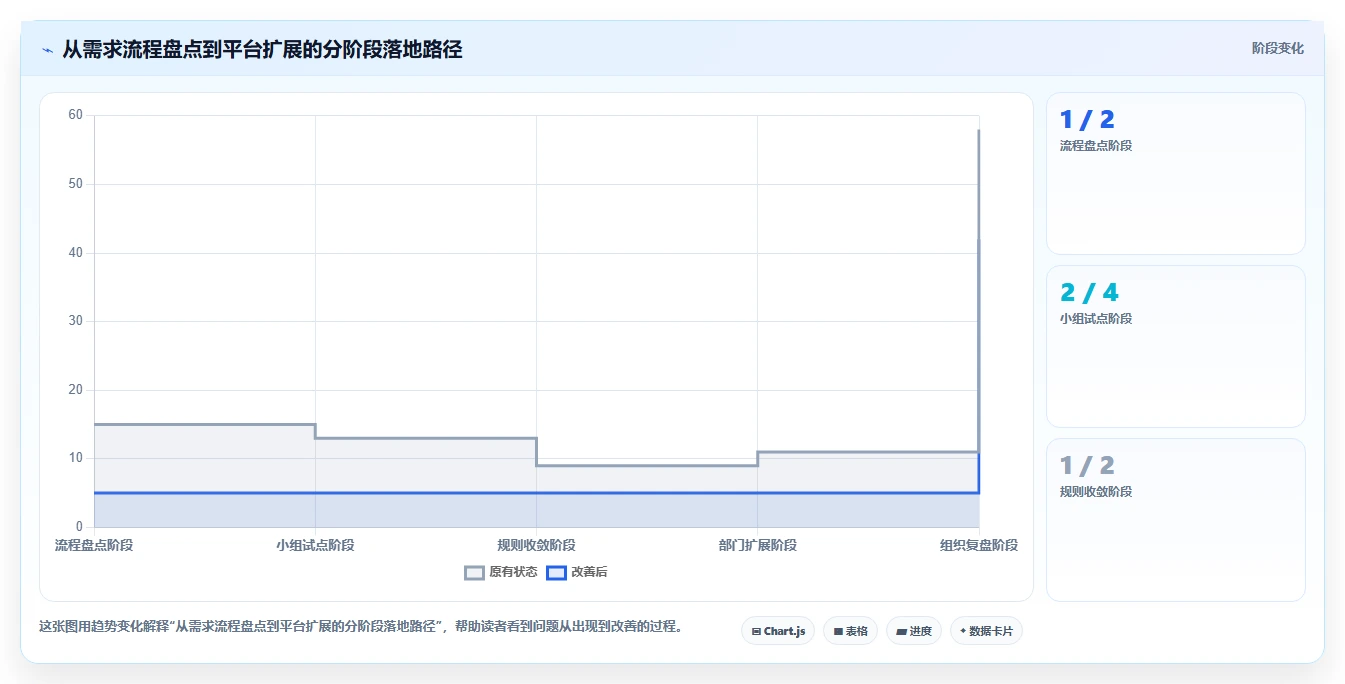Click the y-axis value 10
Viewport: 1345px width, 684px height.
tap(75, 458)
